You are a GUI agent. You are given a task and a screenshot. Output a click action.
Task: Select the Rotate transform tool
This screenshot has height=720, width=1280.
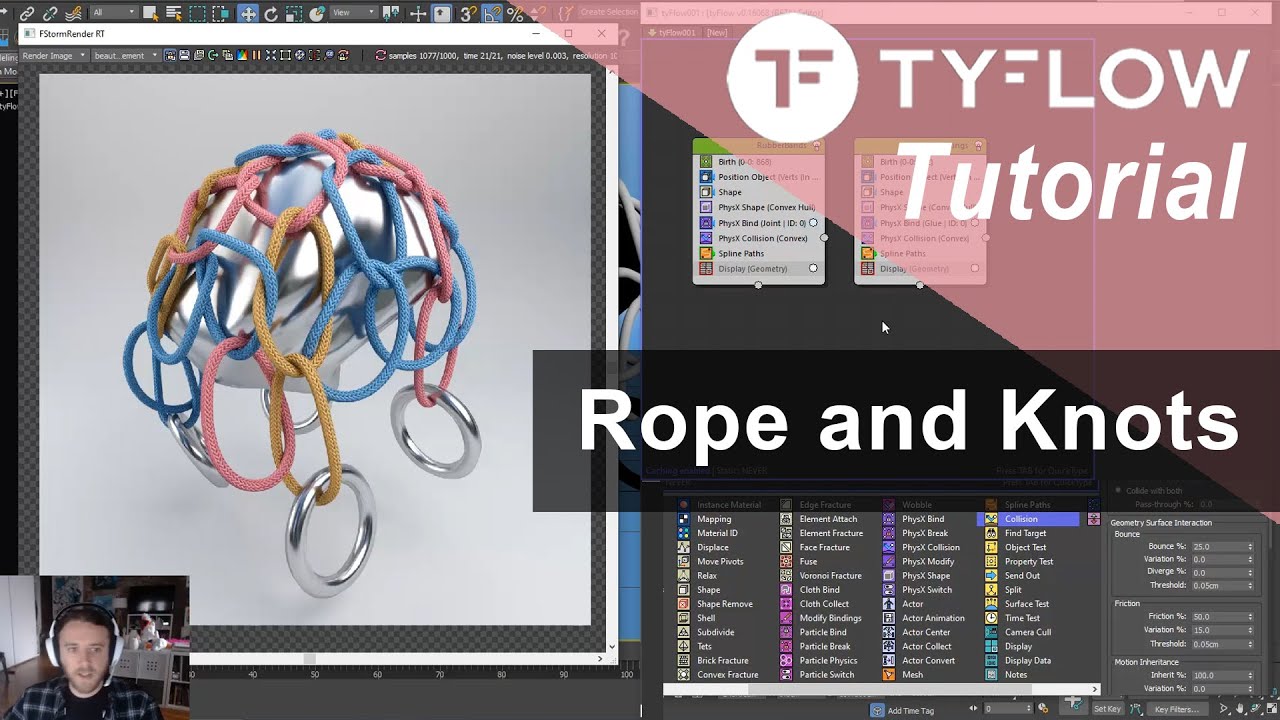click(x=271, y=14)
